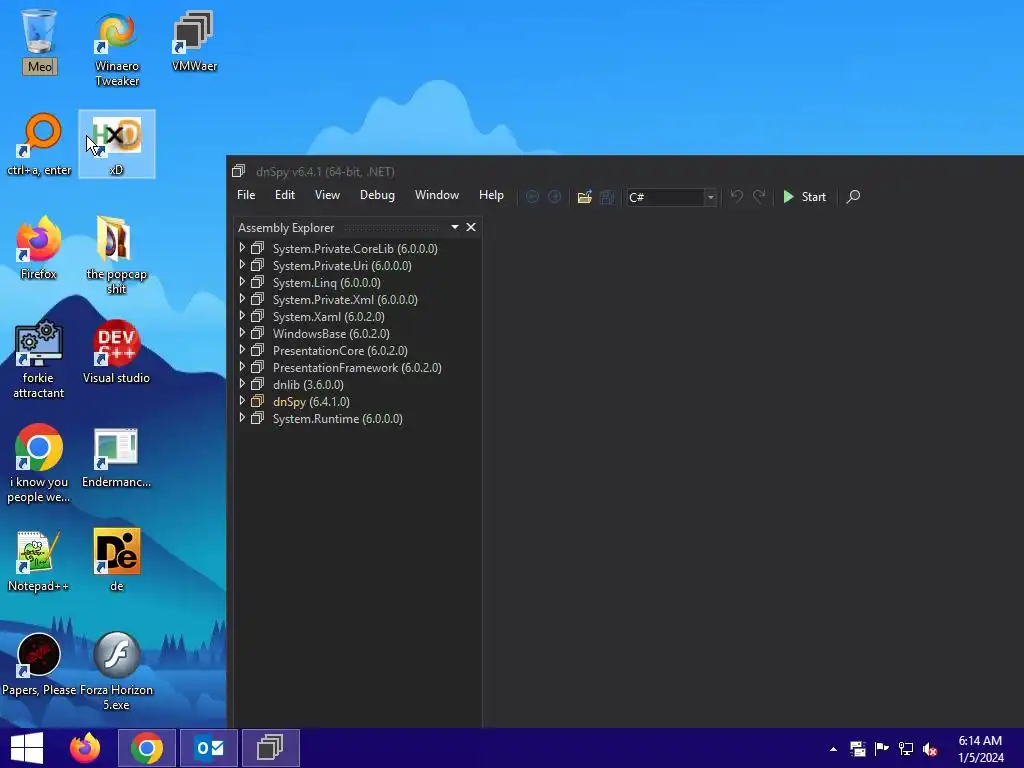Open the Debug menu

tap(377, 195)
